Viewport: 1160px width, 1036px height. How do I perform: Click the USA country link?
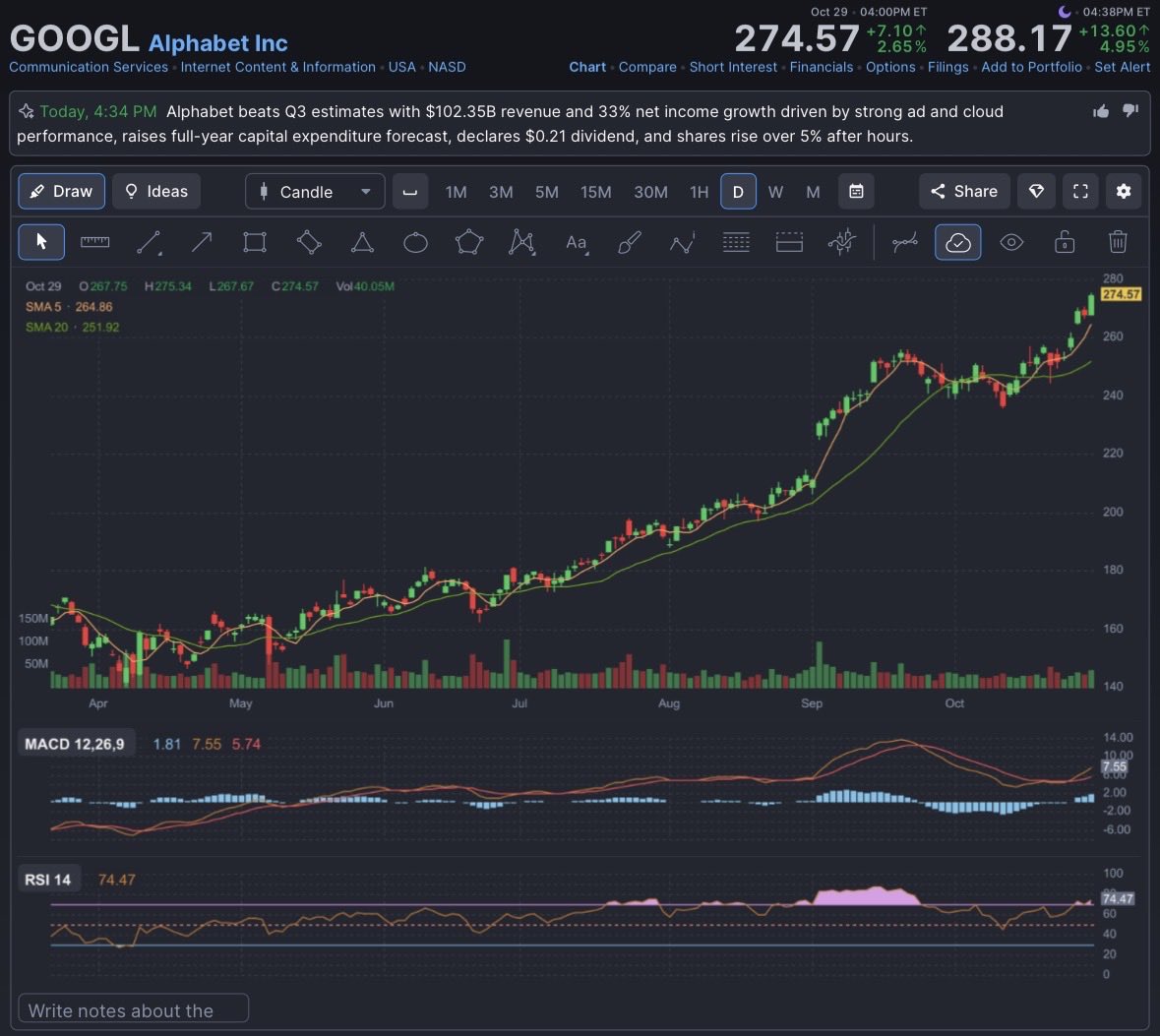tap(401, 67)
